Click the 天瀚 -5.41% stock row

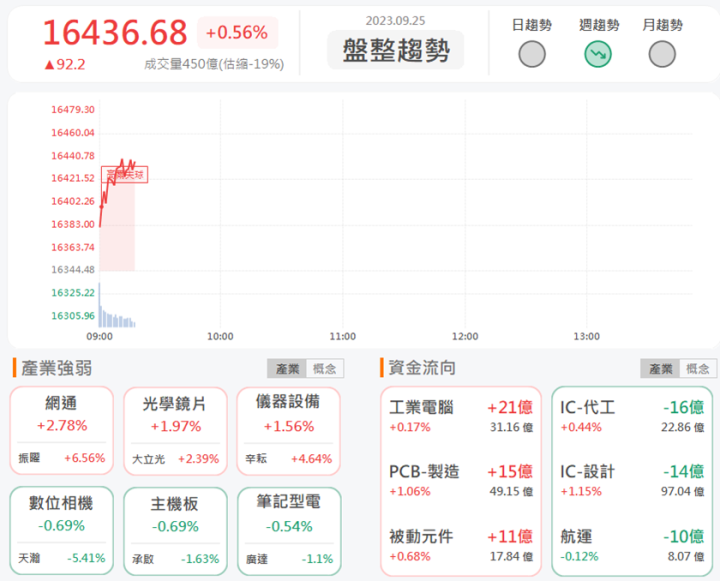(62, 558)
